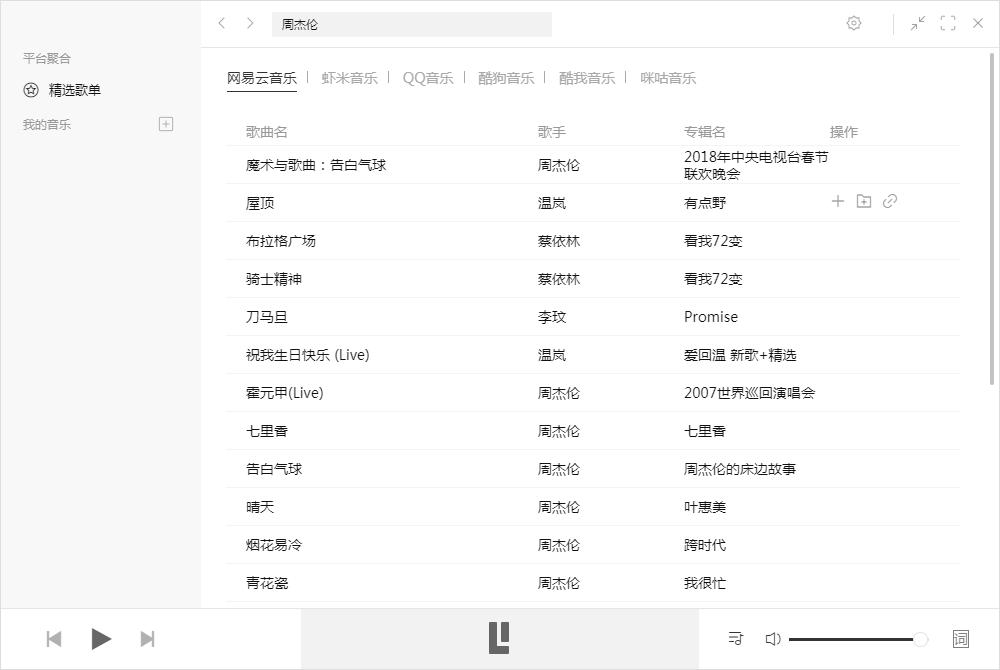Copy the song link for 屋顶
This screenshot has width=1000, height=670.
890,201
